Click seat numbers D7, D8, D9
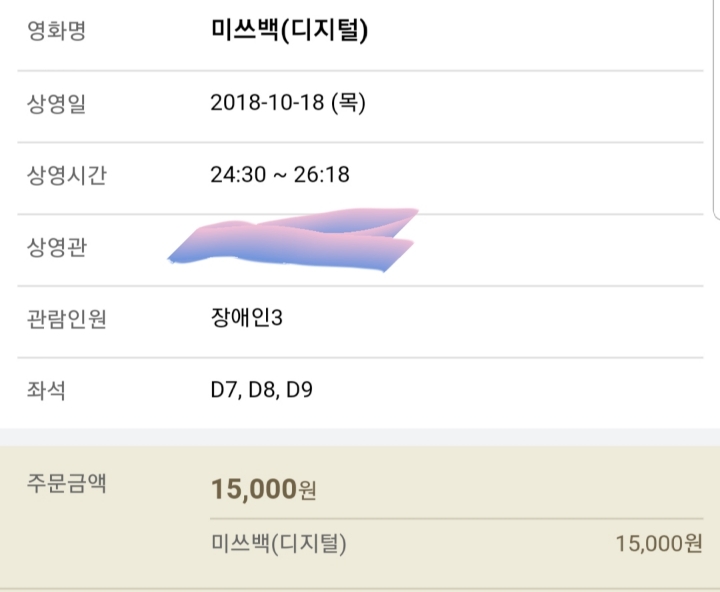720x592 pixels. (262, 390)
